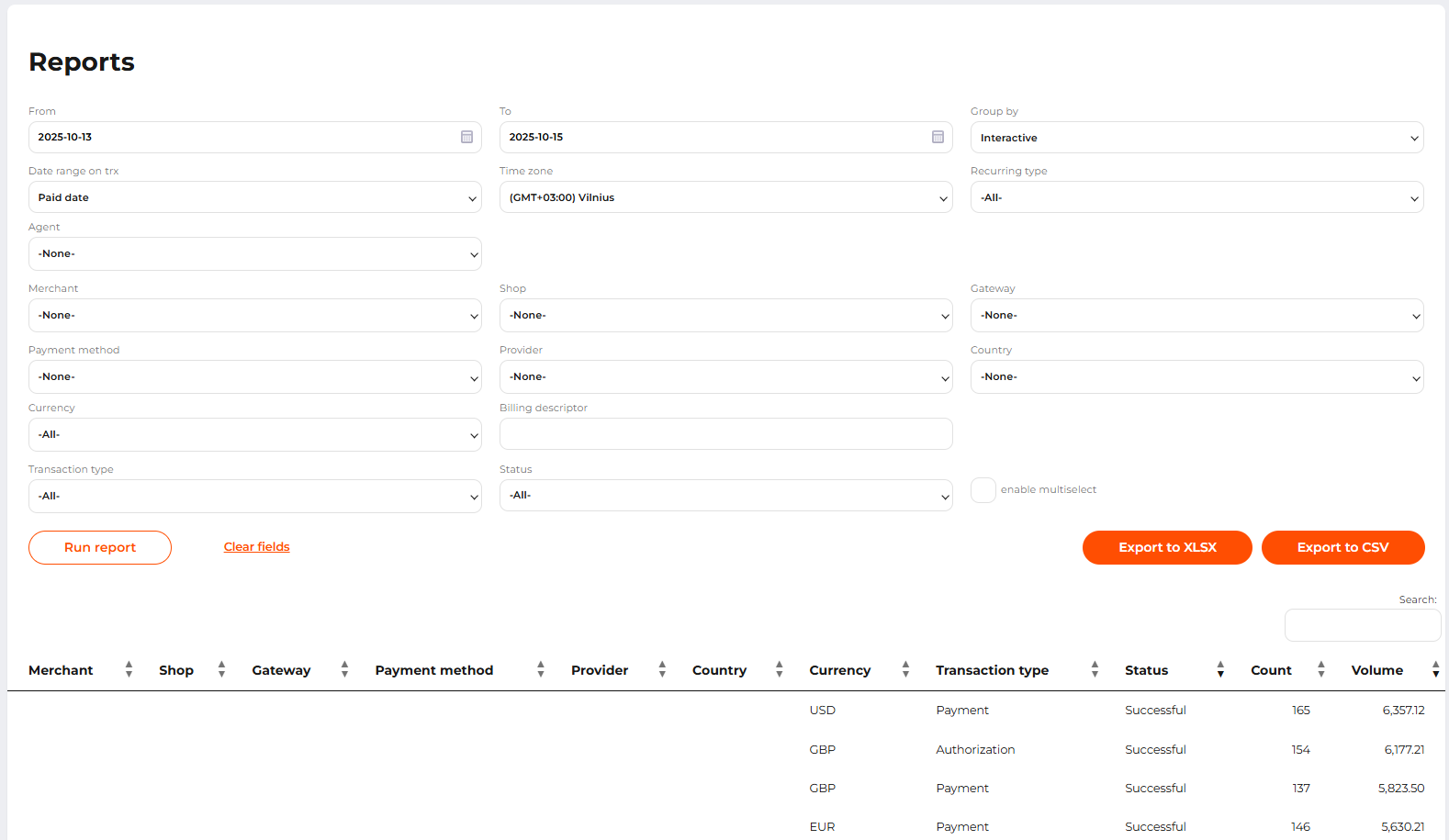
Task: Sort table by Payment method arrows
Action: 540,669
